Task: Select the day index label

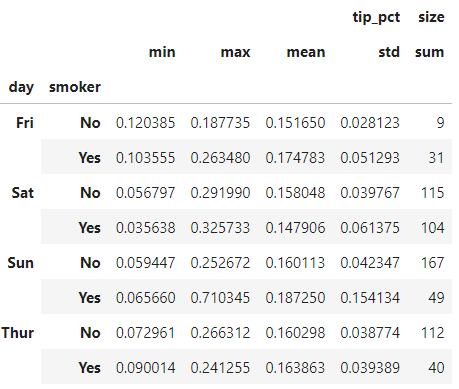Action: coord(21,87)
